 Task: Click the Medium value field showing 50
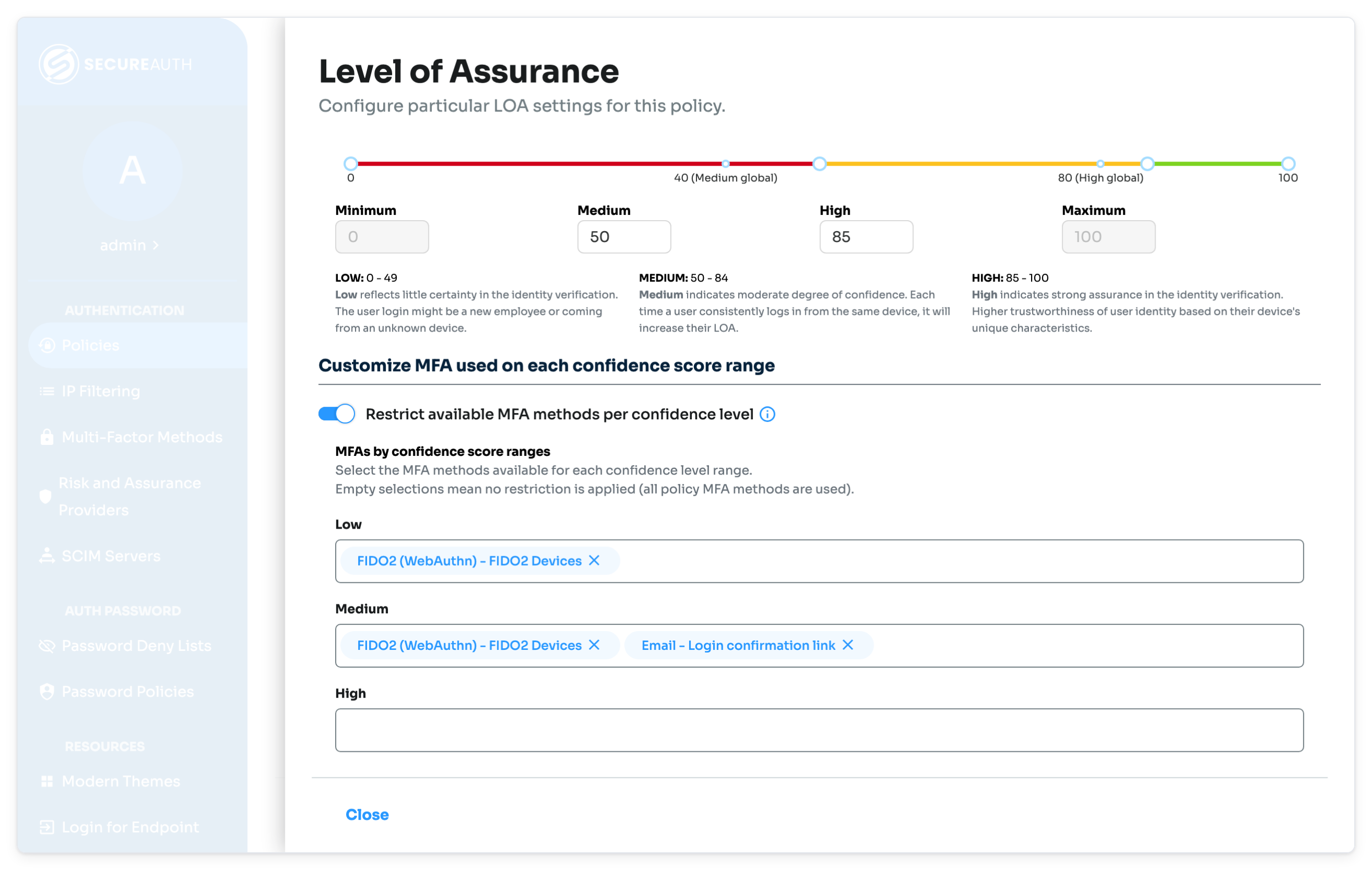(624, 237)
